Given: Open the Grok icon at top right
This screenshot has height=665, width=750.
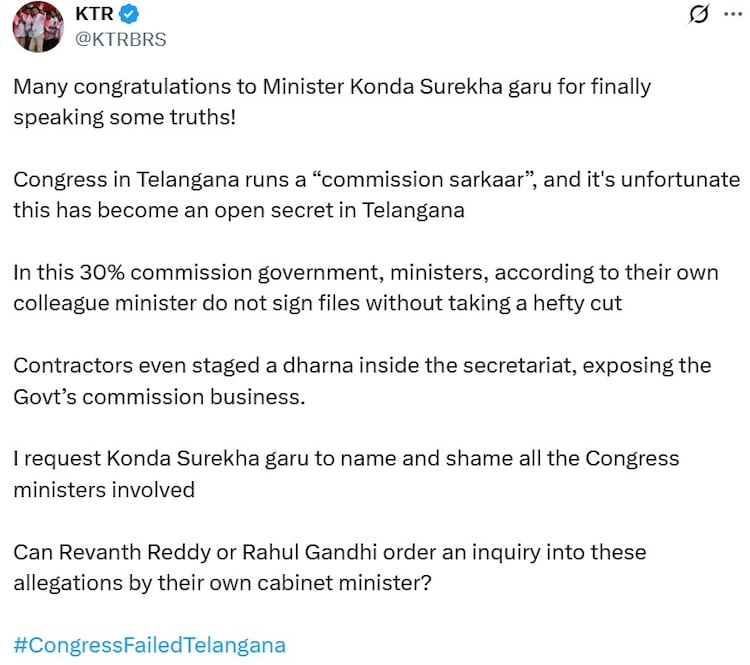Looking at the screenshot, I should click(x=700, y=15).
